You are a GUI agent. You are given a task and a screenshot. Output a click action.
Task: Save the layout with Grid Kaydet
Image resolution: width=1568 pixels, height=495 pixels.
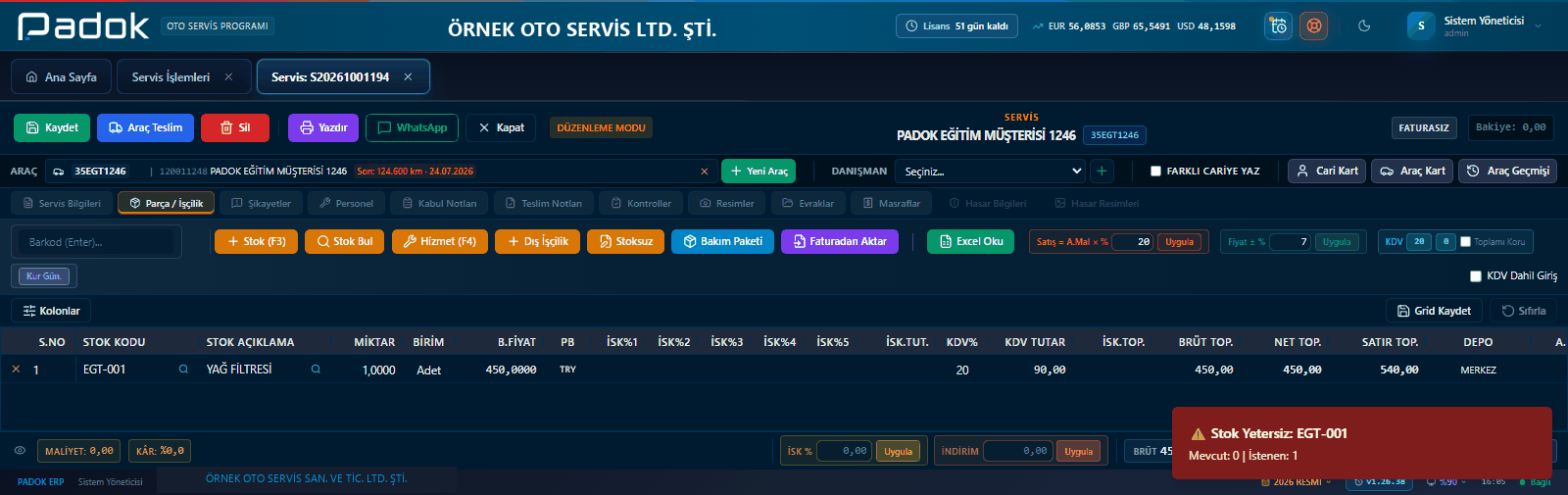click(x=1434, y=311)
